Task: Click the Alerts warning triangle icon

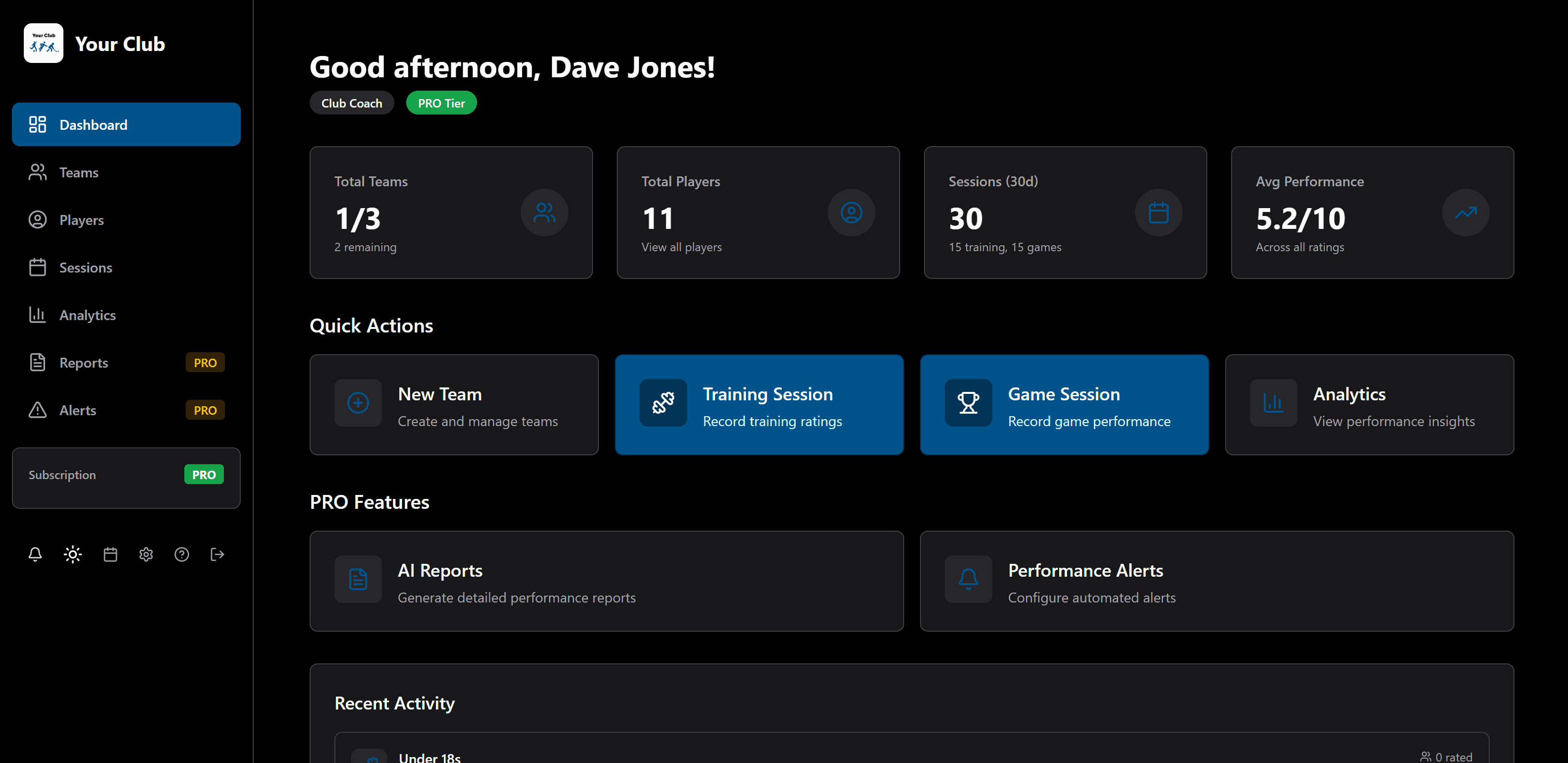Action: click(37, 410)
